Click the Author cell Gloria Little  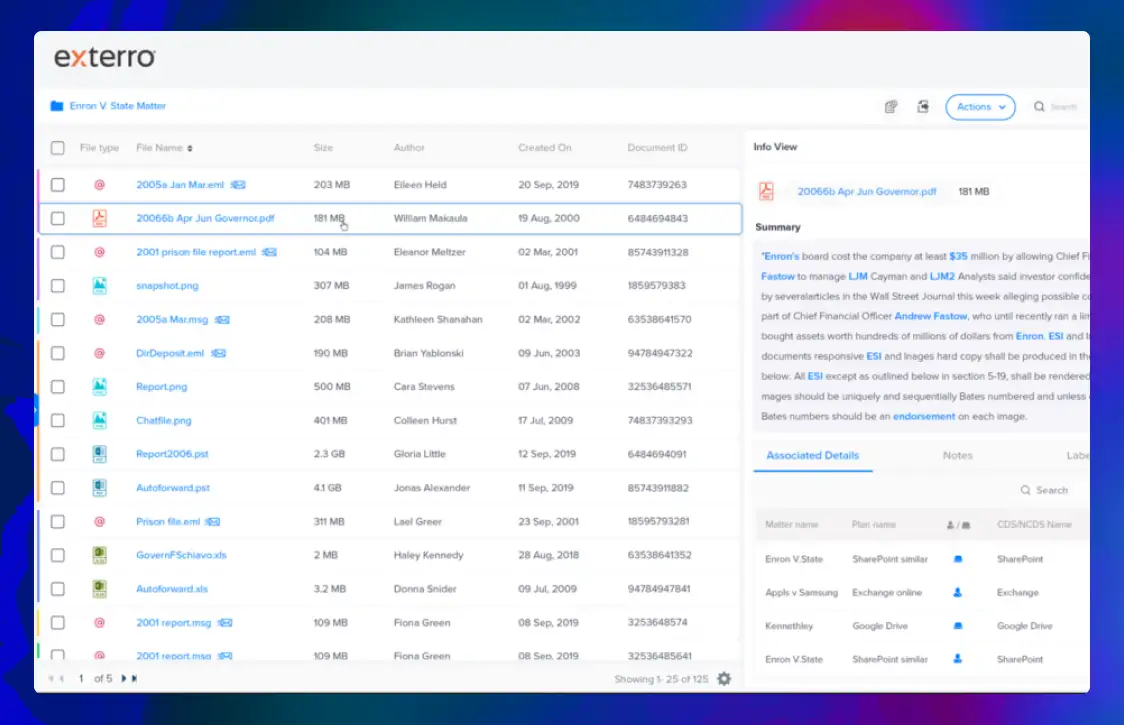tap(419, 454)
